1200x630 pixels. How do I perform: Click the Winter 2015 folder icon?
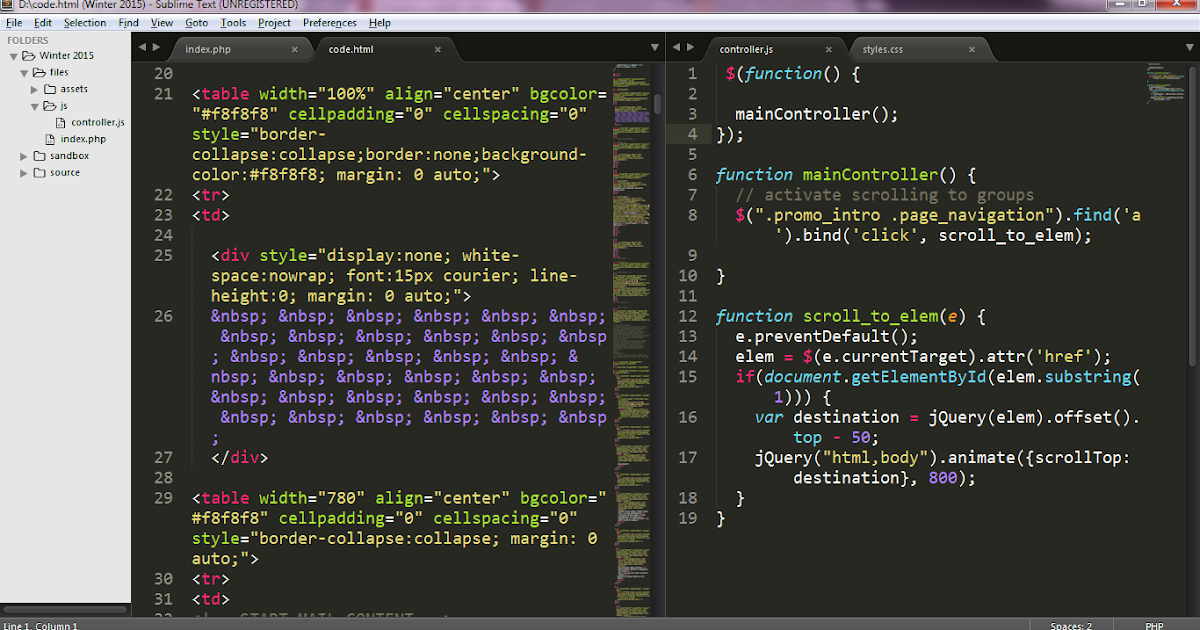(29, 56)
